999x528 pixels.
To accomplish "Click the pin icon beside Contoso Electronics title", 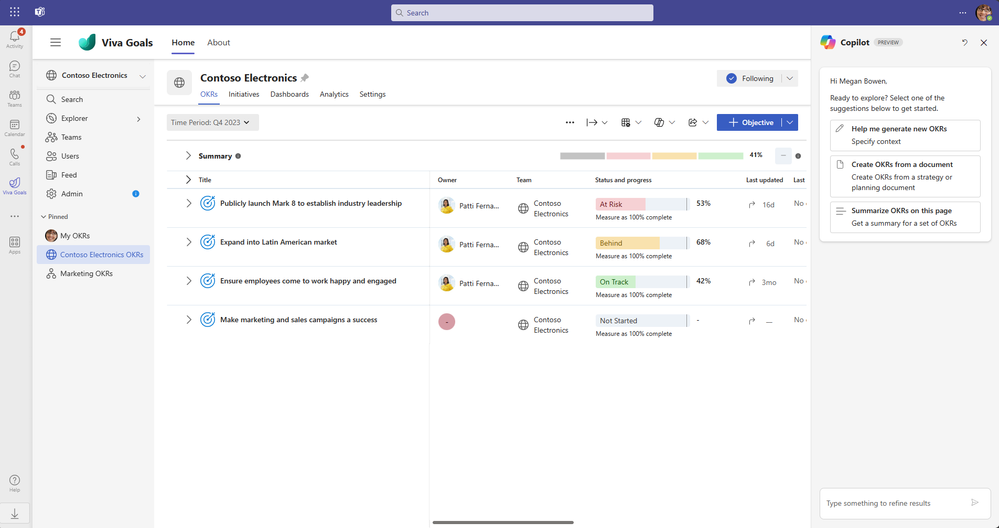I will click(305, 78).
